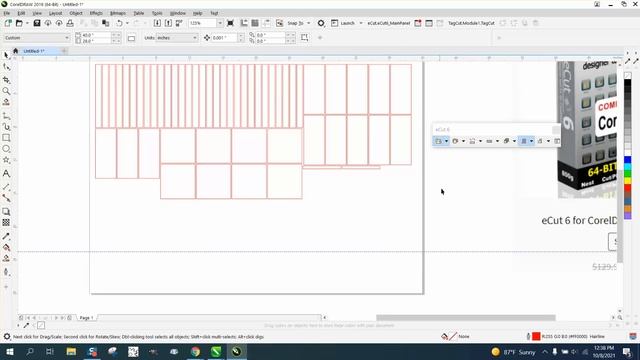Expand first eCut panel button arrow

447,141
